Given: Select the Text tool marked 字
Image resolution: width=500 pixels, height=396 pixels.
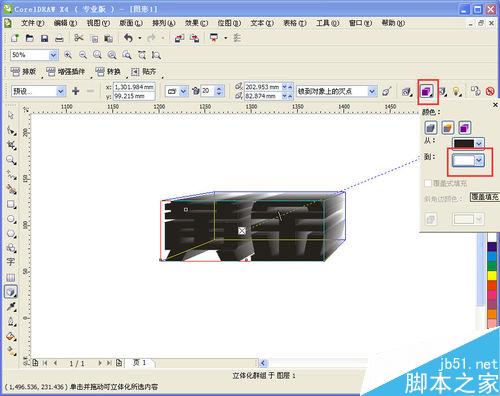Looking at the screenshot, I should pyautogui.click(x=11, y=262).
